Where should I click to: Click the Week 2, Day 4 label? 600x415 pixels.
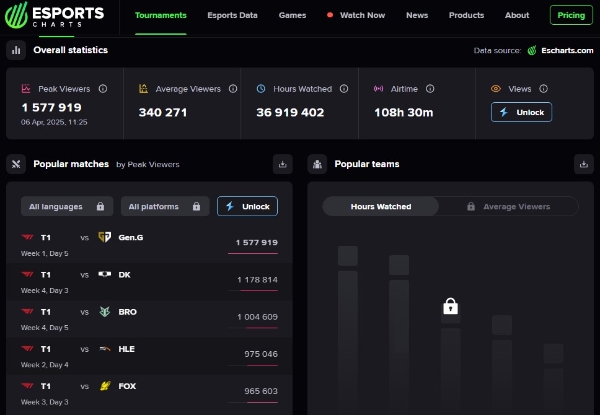coord(45,365)
